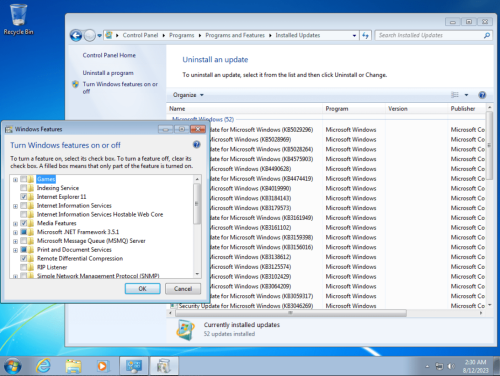The height and width of the screenshot is (376, 500).
Task: Select the KB5029296 update row
Action: pyautogui.click(x=327, y=130)
